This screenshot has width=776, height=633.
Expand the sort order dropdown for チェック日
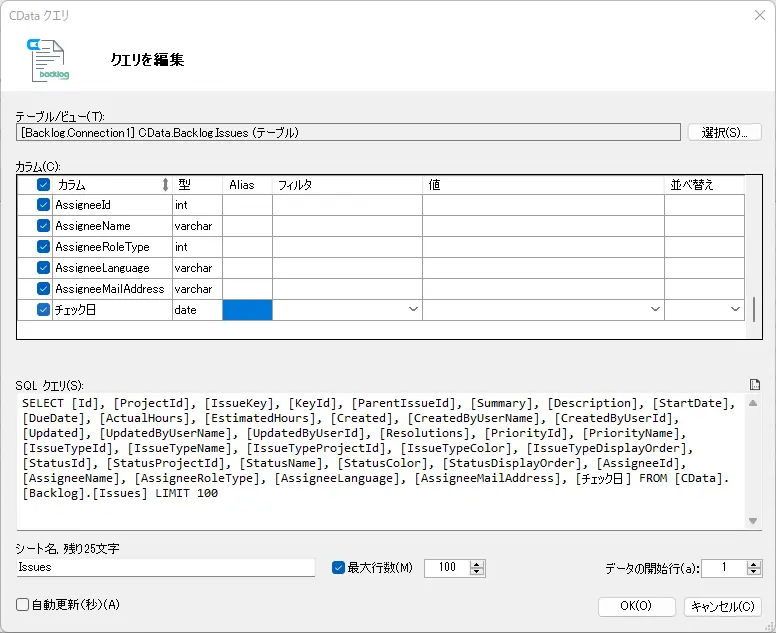tap(735, 309)
